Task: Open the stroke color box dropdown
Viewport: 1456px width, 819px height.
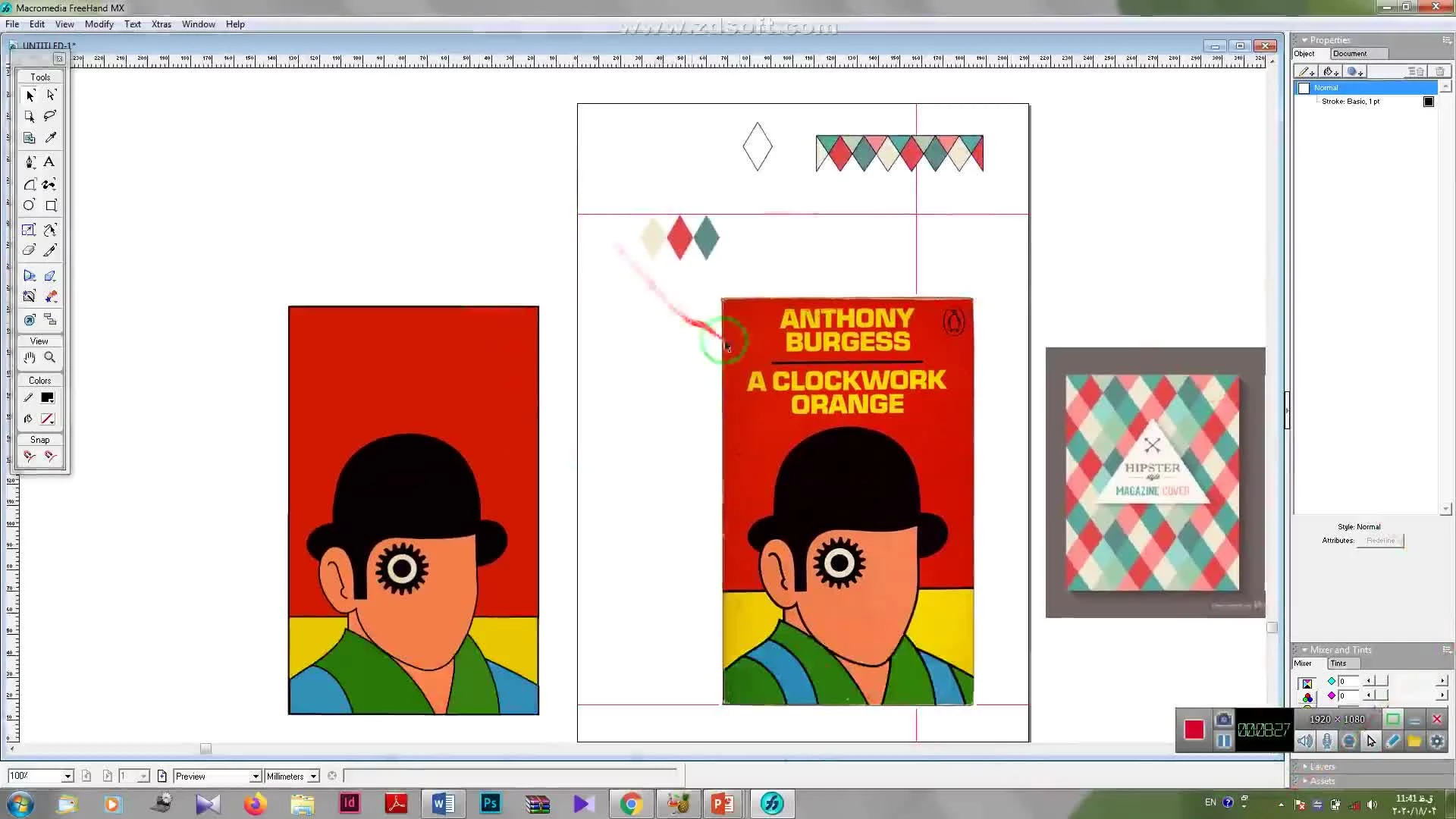Action: (x=48, y=398)
